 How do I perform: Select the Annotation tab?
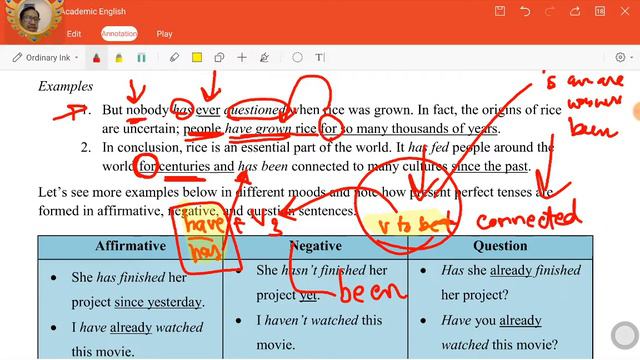click(119, 34)
